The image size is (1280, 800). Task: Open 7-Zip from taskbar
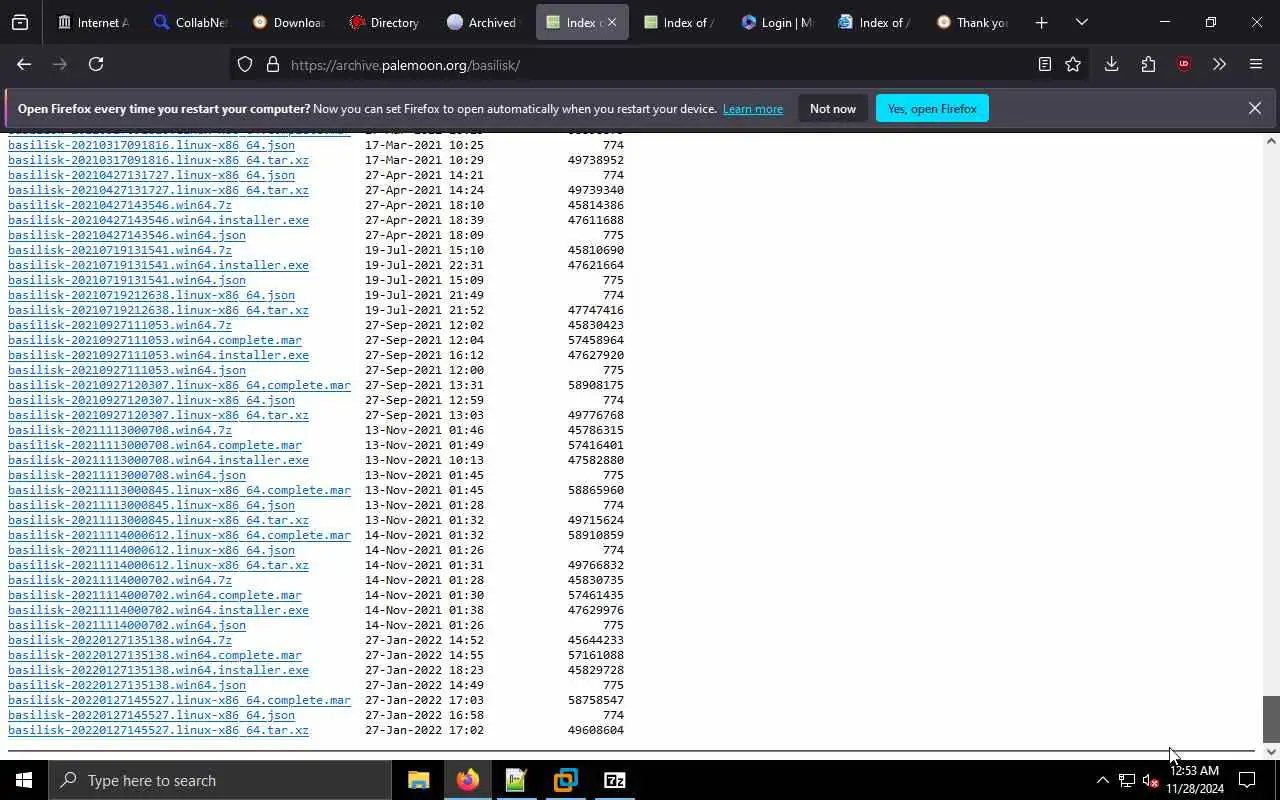click(615, 780)
